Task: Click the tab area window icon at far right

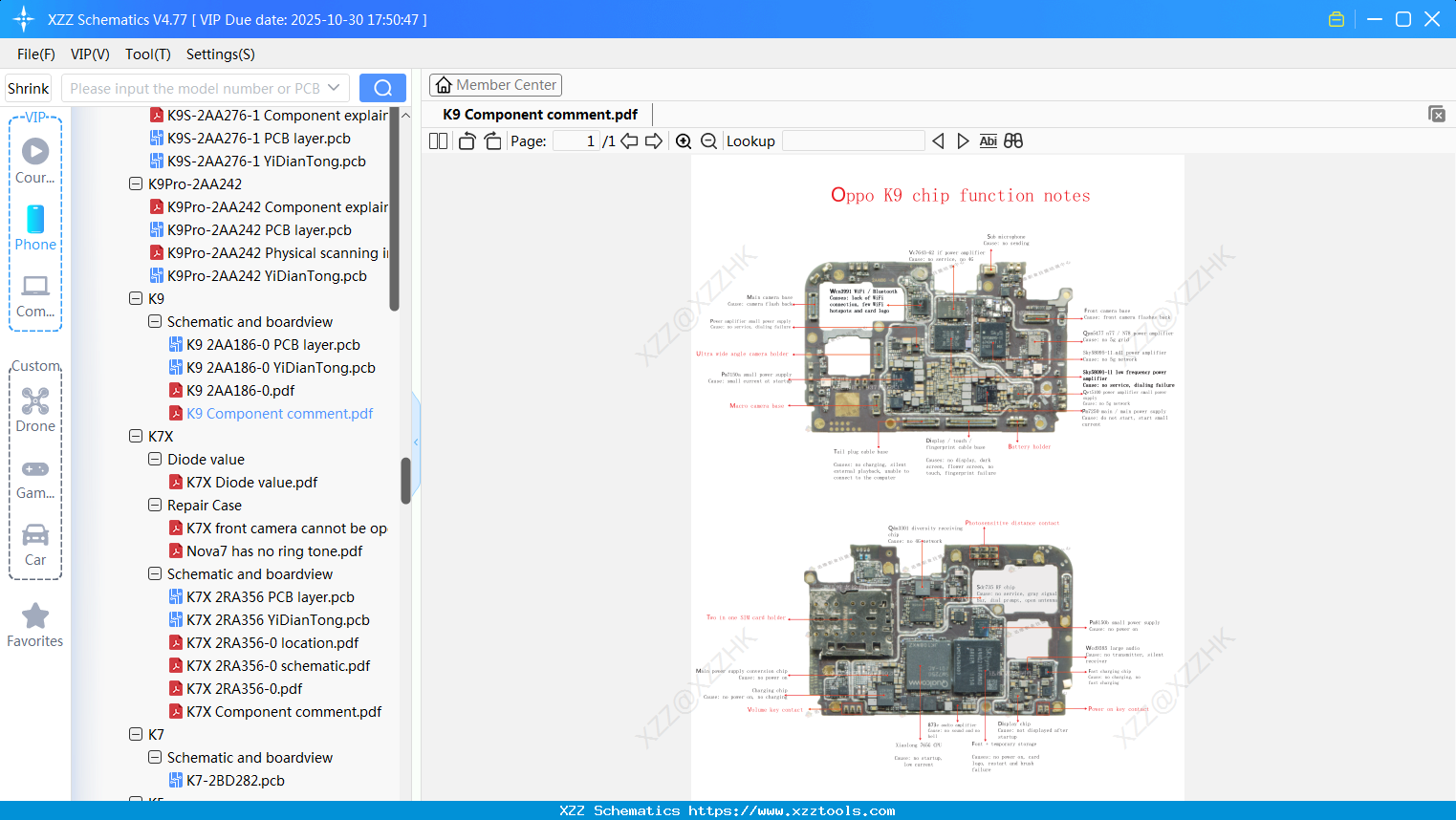Action: [x=1436, y=114]
